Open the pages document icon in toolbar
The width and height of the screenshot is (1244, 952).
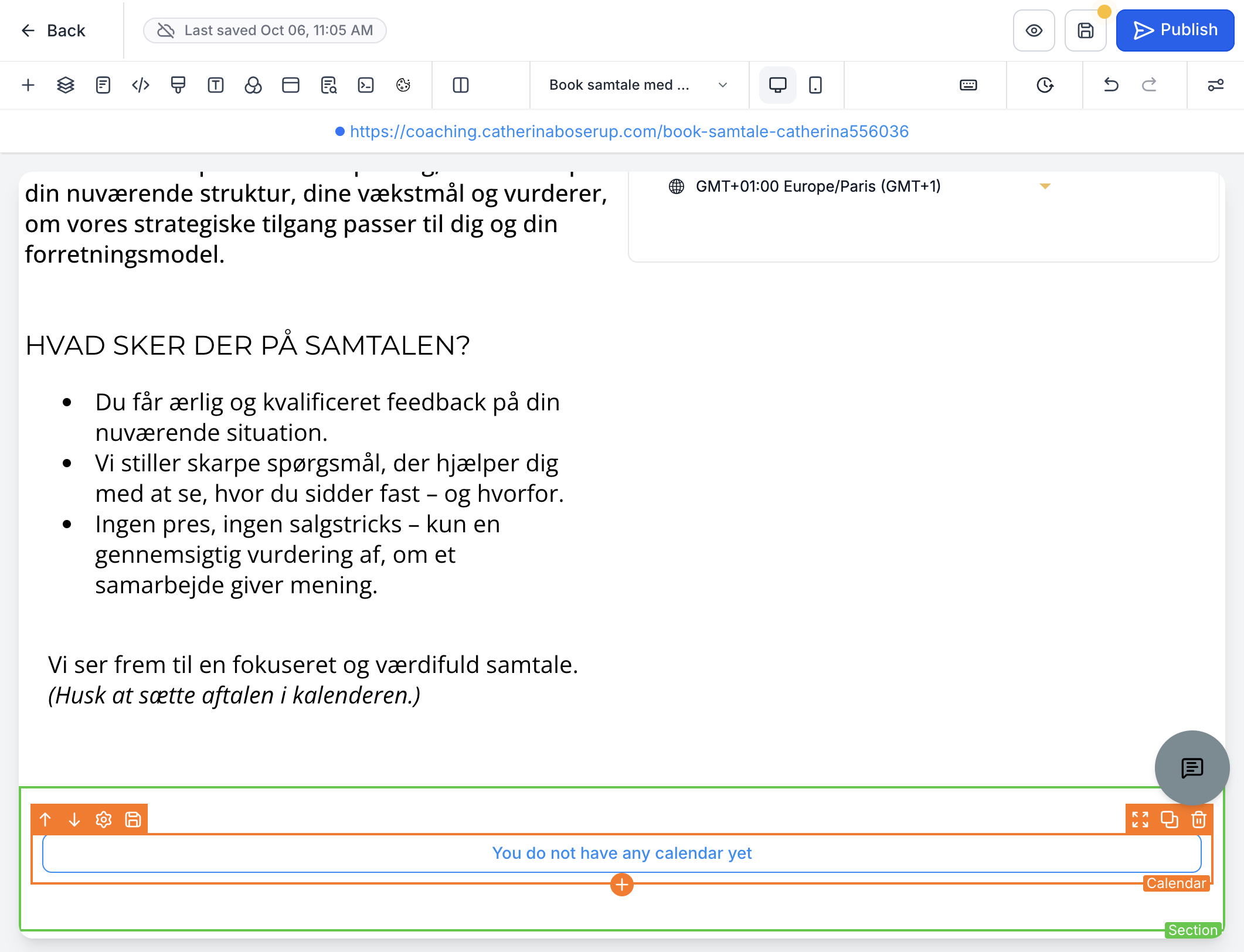click(103, 85)
